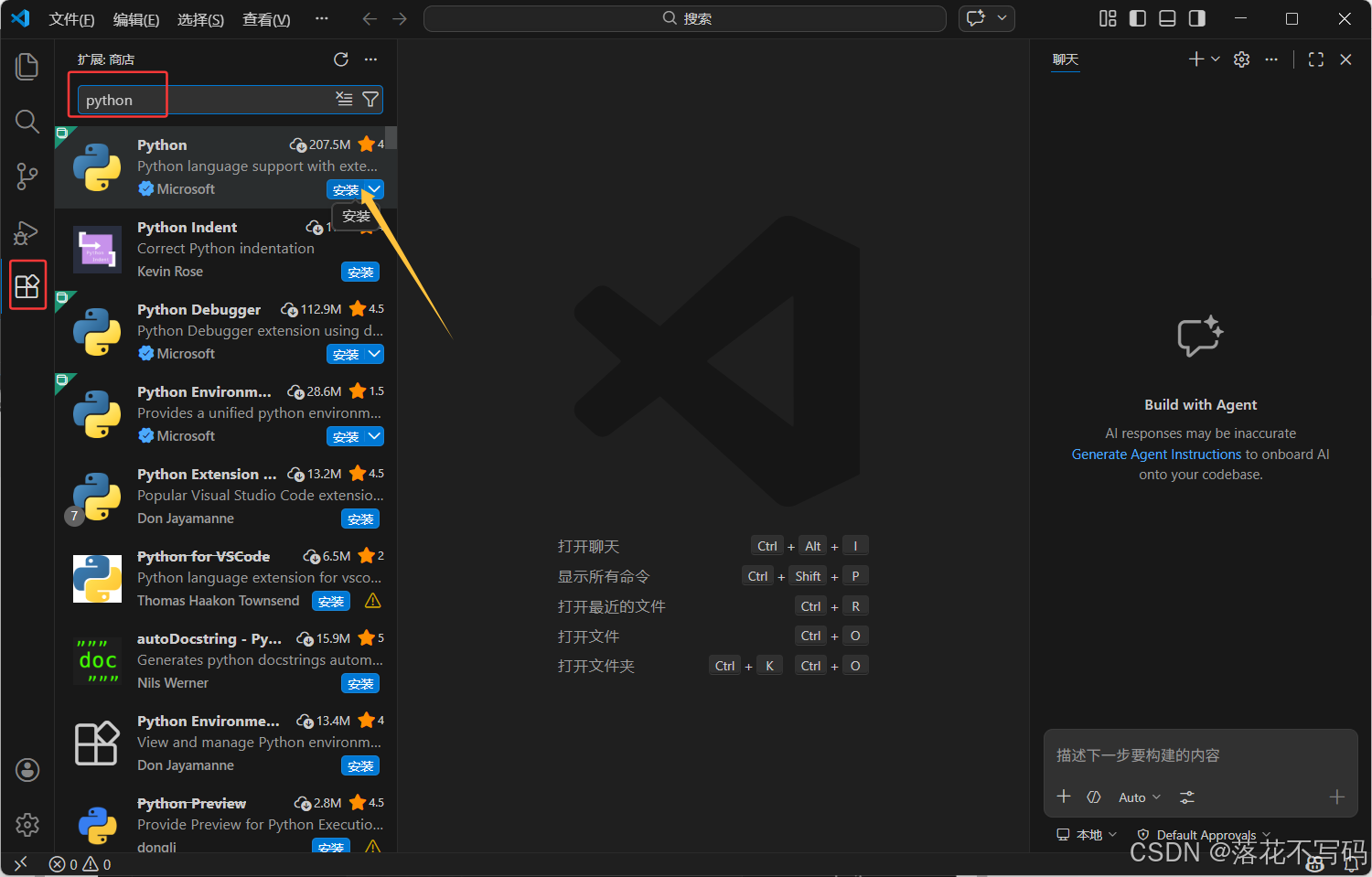Open chat settings gear in chat panel
The width and height of the screenshot is (1372, 877).
(1241, 59)
